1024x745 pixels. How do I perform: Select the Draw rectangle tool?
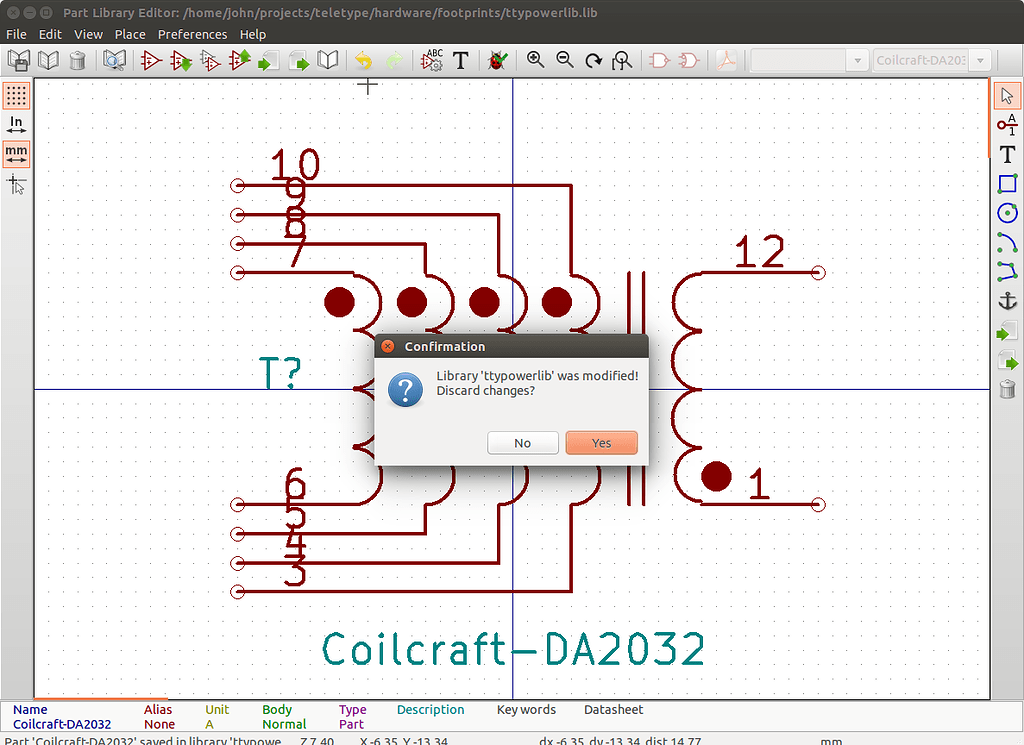point(1007,184)
